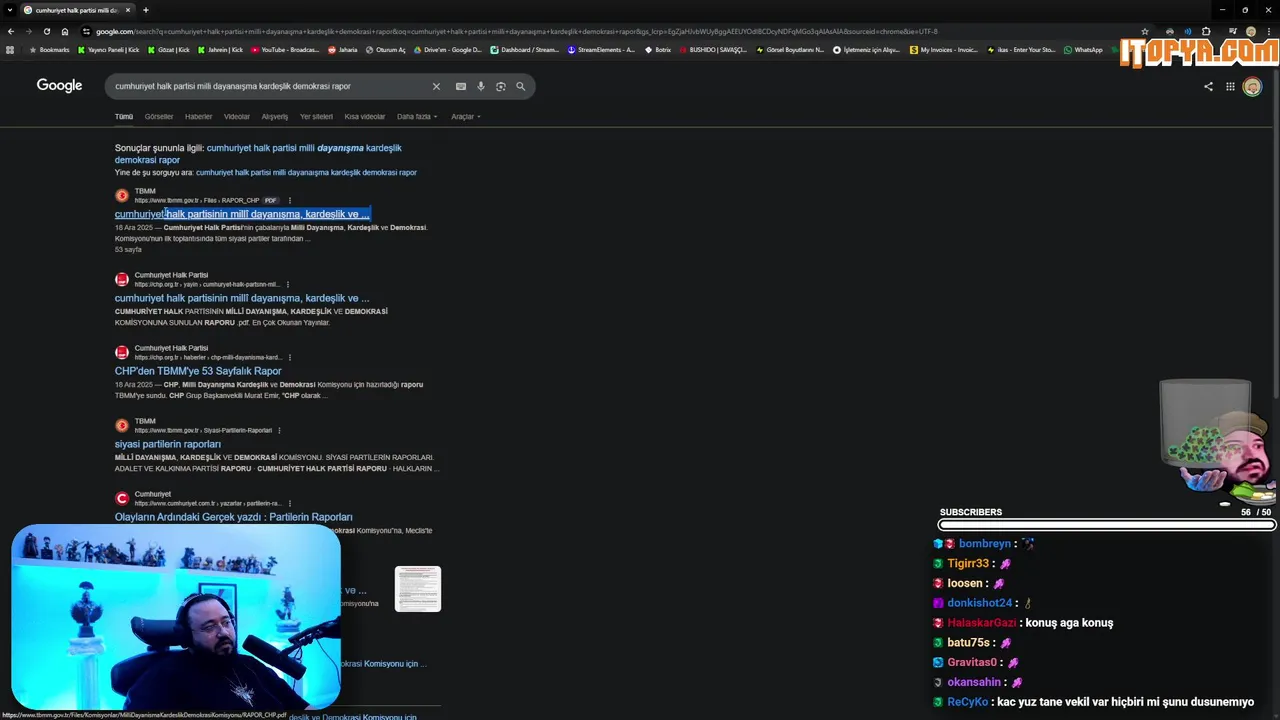The width and height of the screenshot is (1280, 720).
Task: Switch to the 'Yer siteleri' tab
Action: point(316,116)
